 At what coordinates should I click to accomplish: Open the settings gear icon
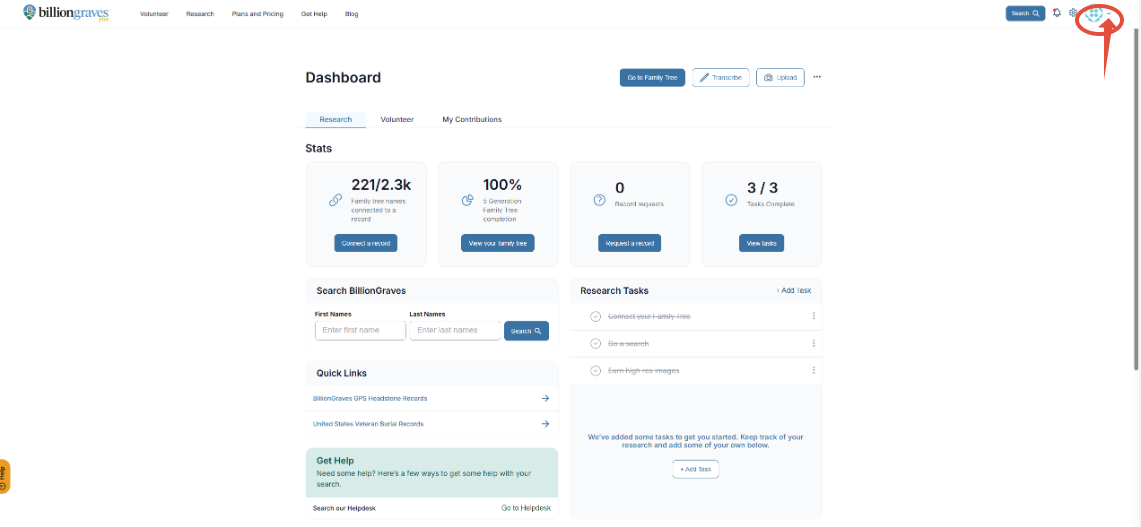click(1073, 13)
